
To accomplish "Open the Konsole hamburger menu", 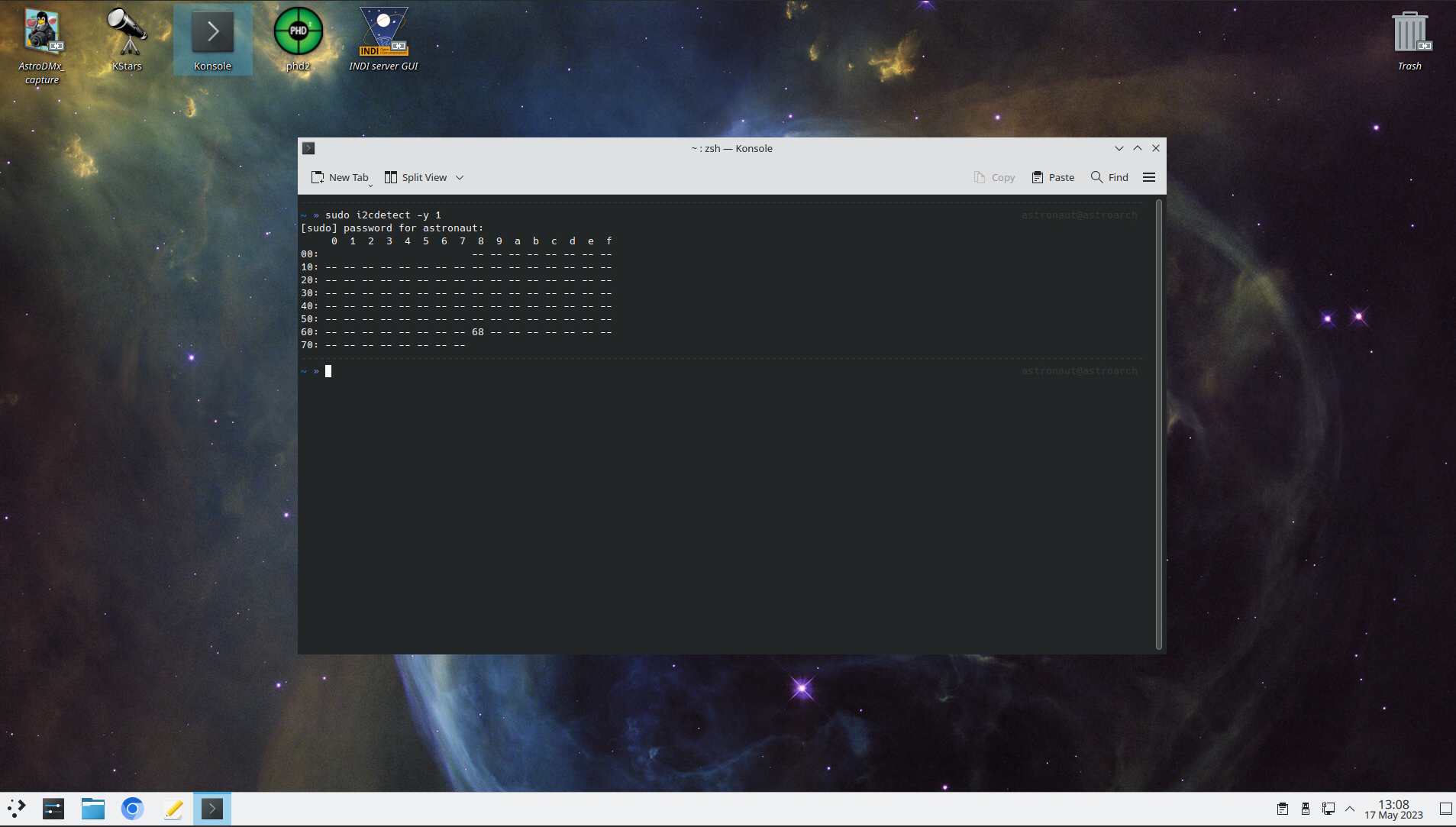I will 1150,176.
